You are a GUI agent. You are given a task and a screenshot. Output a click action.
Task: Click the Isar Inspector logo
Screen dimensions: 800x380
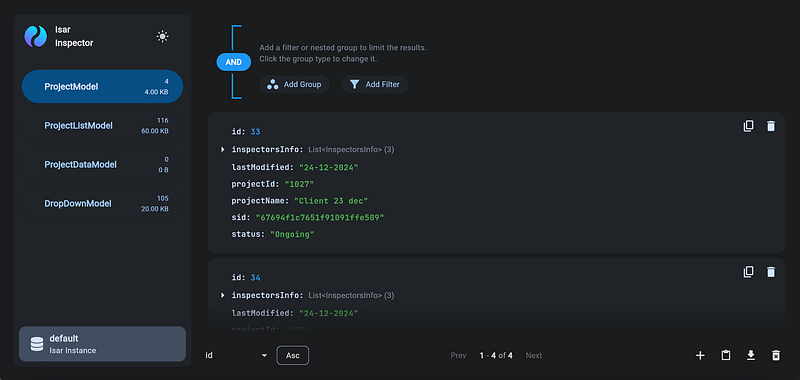36,36
